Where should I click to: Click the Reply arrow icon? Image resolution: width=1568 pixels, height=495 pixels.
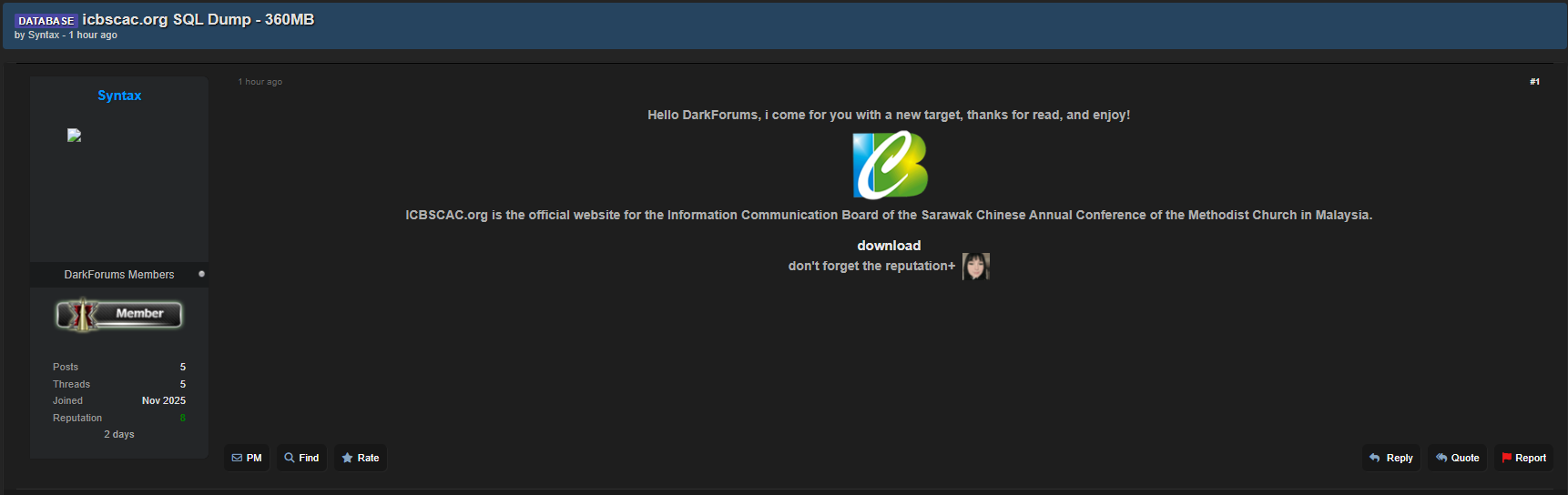click(1375, 458)
